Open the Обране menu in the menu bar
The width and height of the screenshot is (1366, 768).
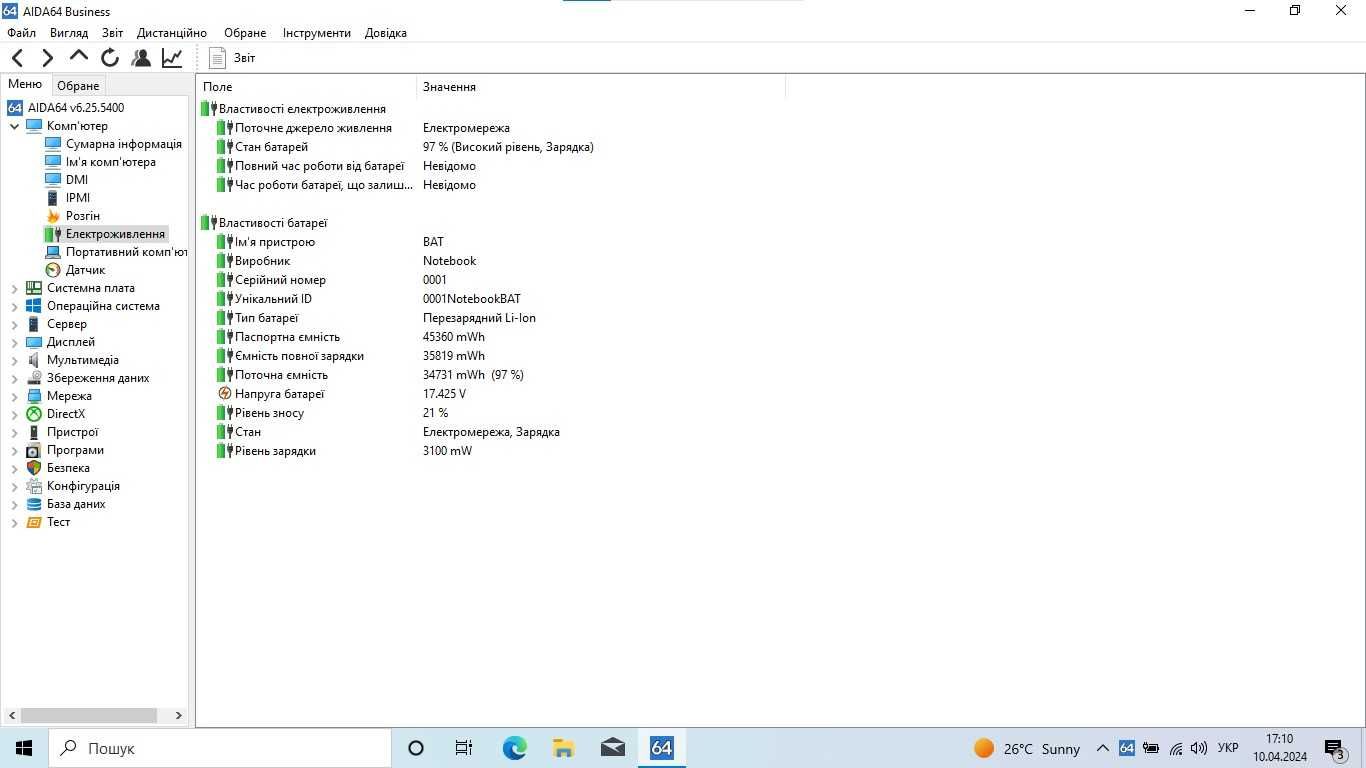click(245, 33)
